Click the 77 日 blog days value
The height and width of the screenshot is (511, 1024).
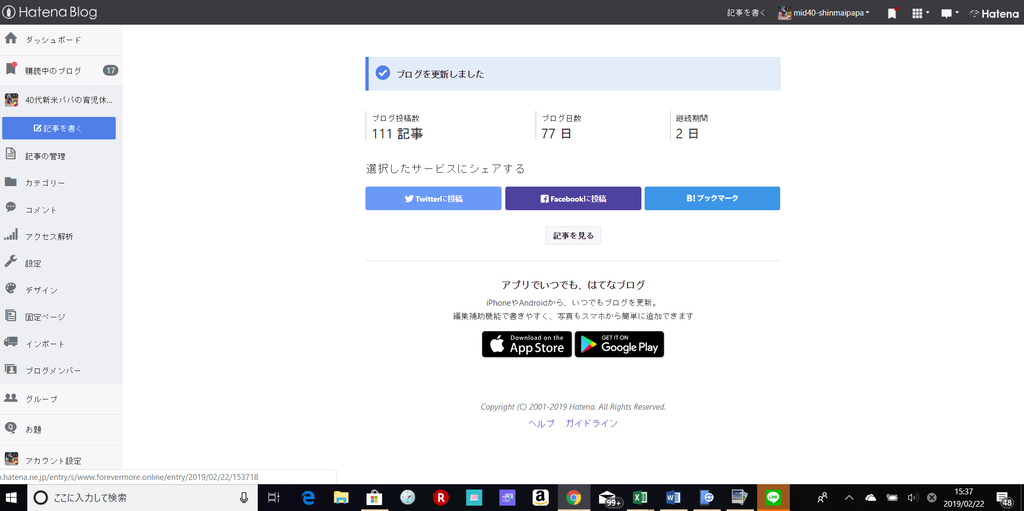556,134
